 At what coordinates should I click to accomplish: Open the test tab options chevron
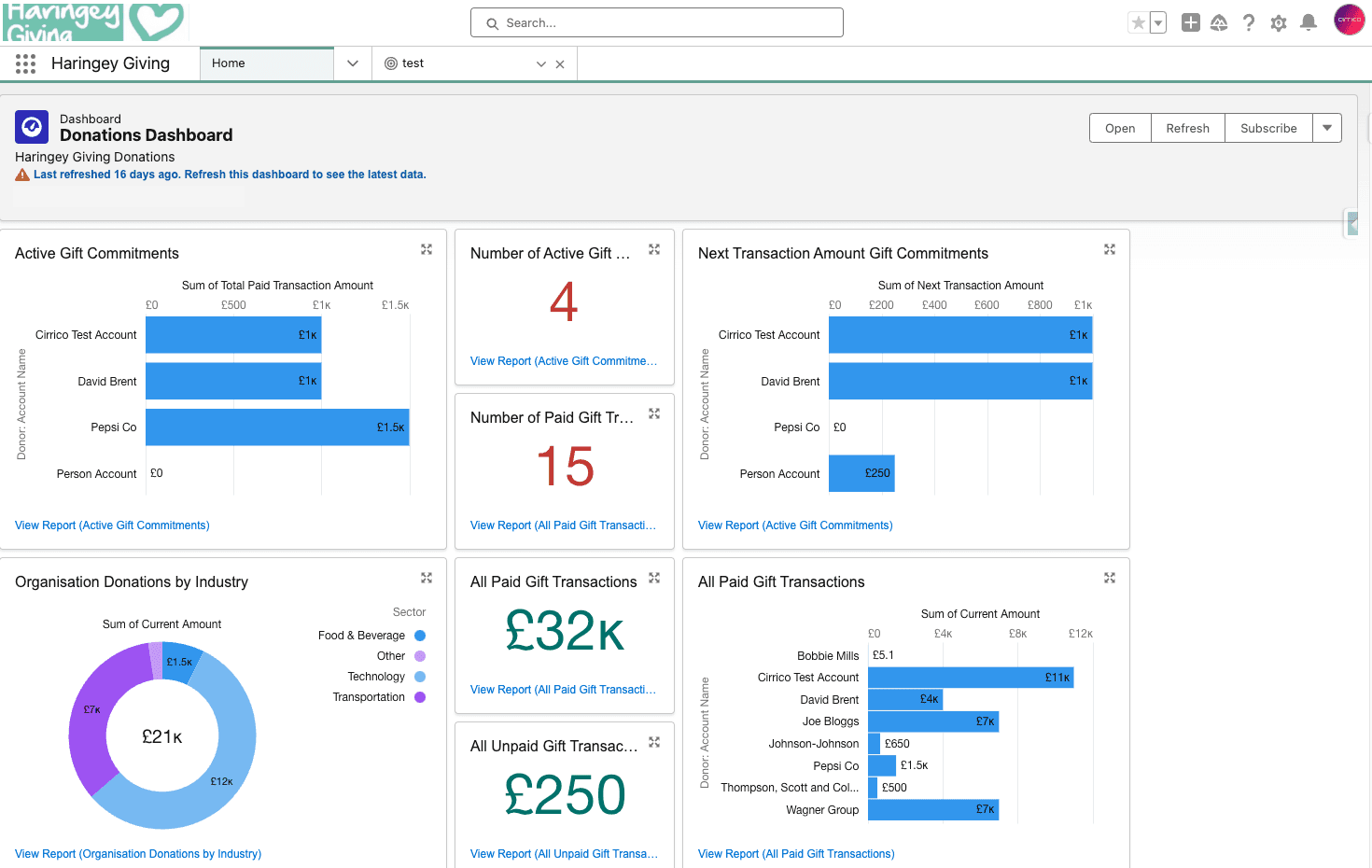click(x=541, y=64)
